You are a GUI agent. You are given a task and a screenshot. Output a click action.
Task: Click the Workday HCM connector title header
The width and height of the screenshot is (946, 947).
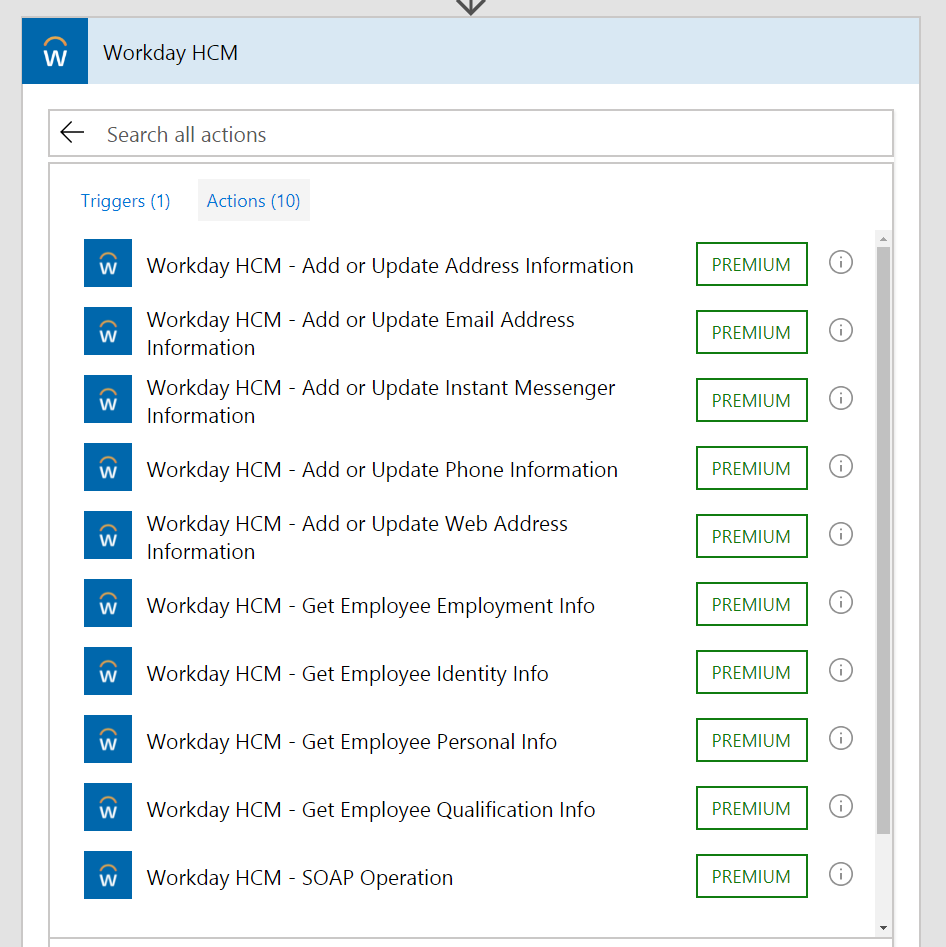170,52
